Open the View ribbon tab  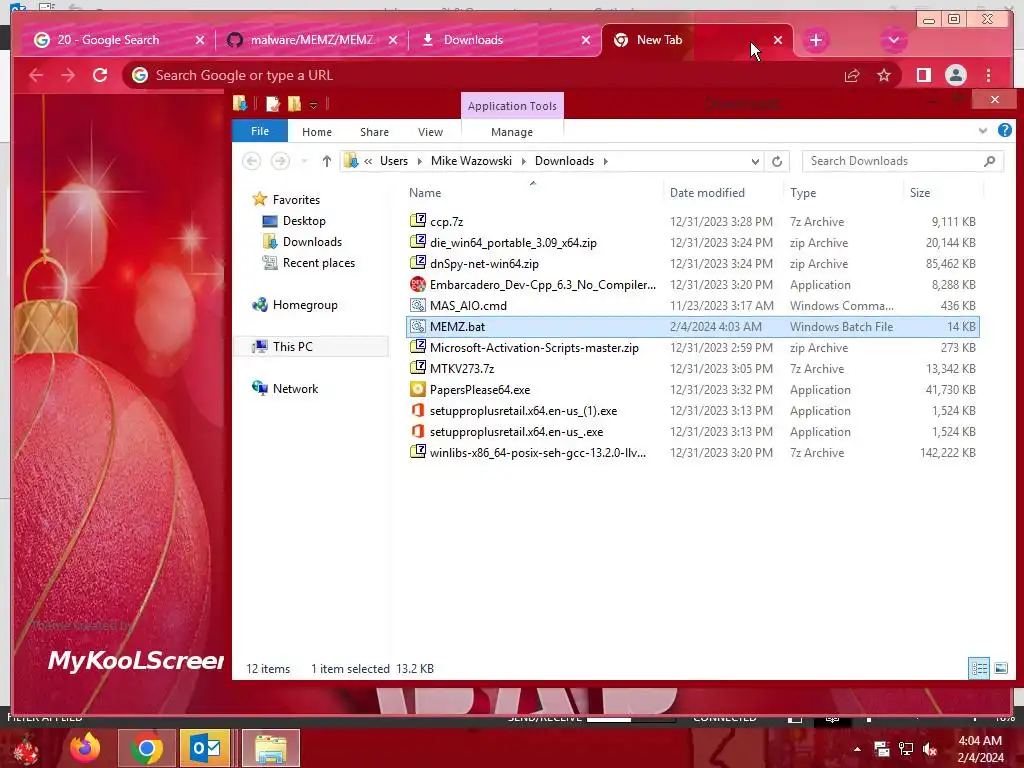click(x=430, y=132)
